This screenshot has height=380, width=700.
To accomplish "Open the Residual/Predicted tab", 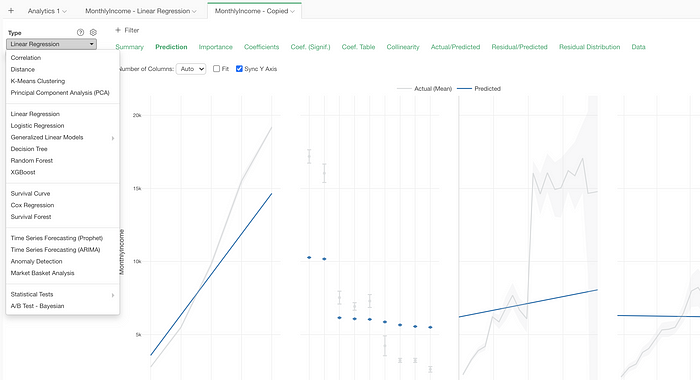I will [519, 47].
